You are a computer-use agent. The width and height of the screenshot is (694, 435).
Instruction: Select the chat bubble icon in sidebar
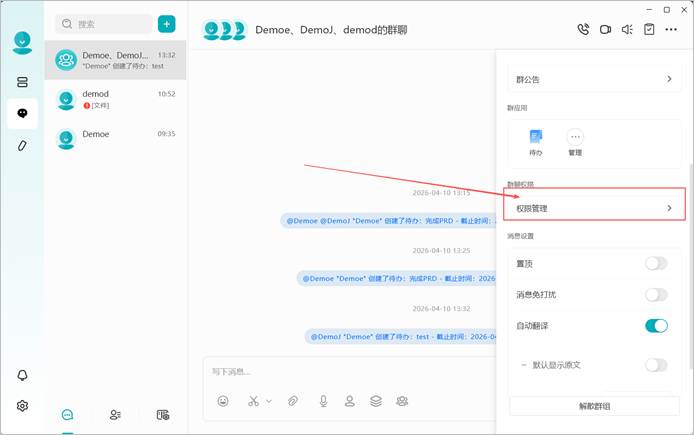point(22,113)
